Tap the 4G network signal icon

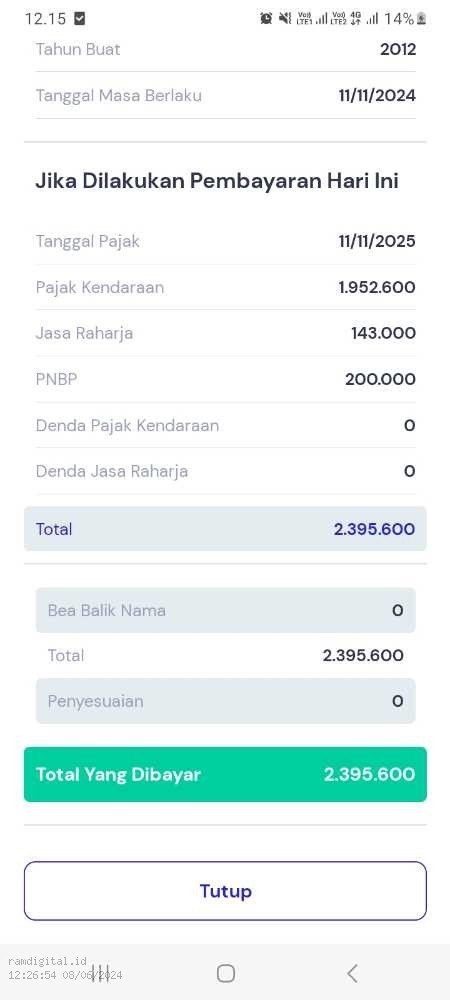pyautogui.click(x=356, y=18)
